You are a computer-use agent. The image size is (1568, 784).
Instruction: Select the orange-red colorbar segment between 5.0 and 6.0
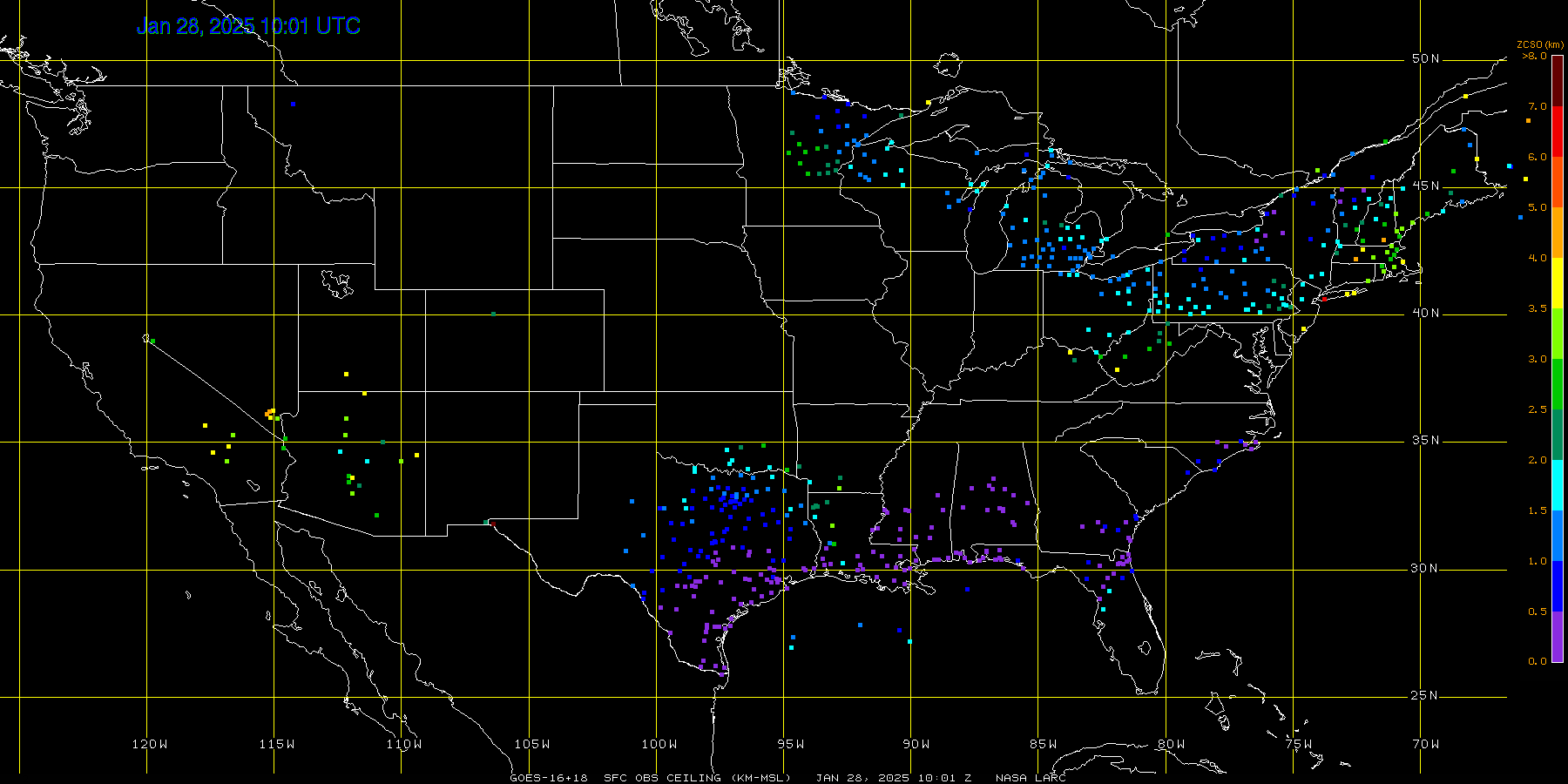point(1558,182)
